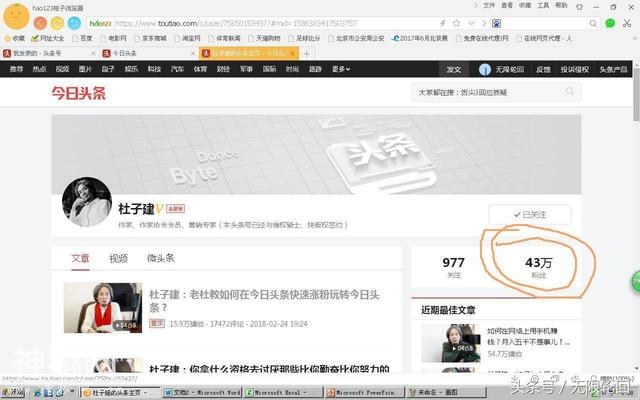The width and height of the screenshot is (640, 400).
Task: Open the 头条产品 menu
Action: pos(613,70)
